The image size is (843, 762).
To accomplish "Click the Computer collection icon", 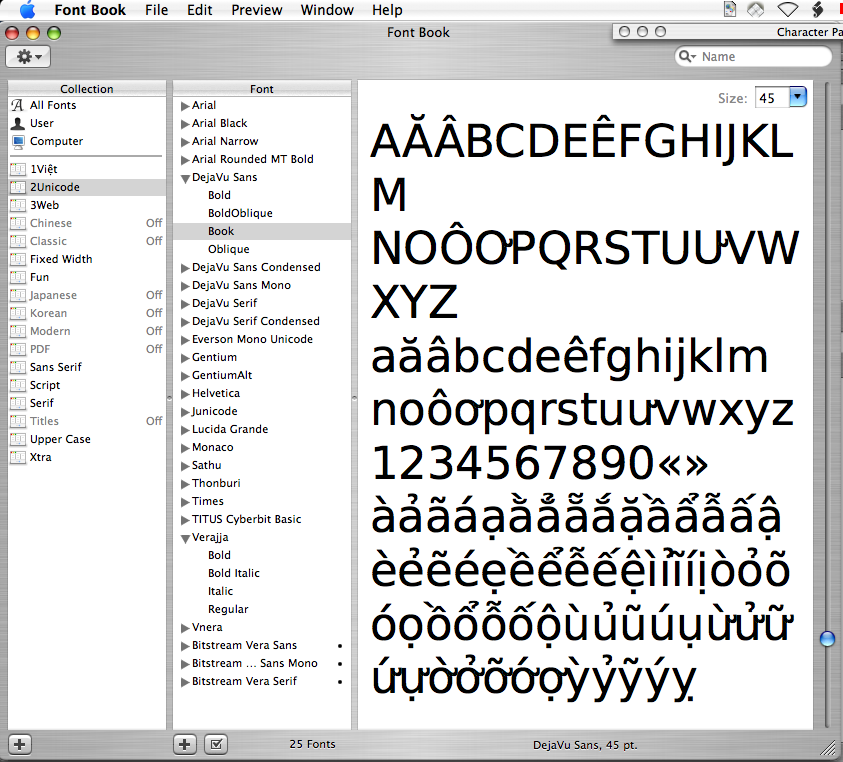I will tap(18, 141).
